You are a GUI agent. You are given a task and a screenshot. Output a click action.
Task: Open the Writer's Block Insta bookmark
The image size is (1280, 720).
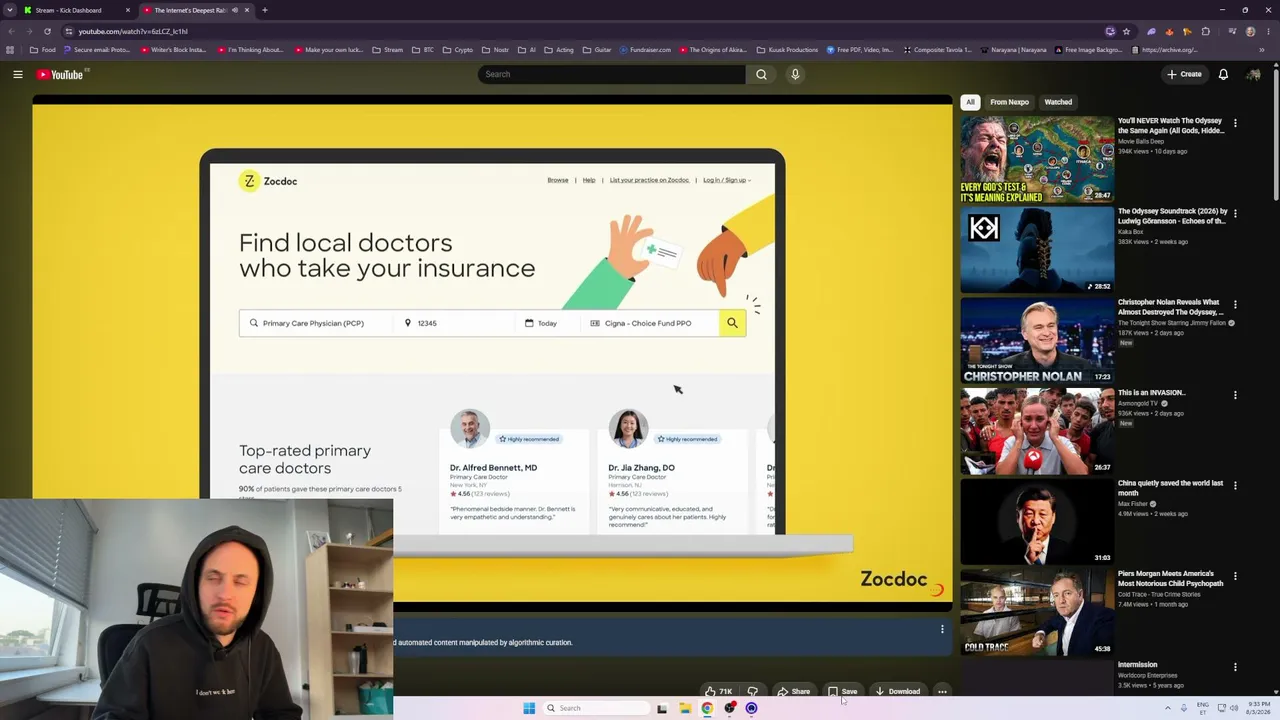173,50
